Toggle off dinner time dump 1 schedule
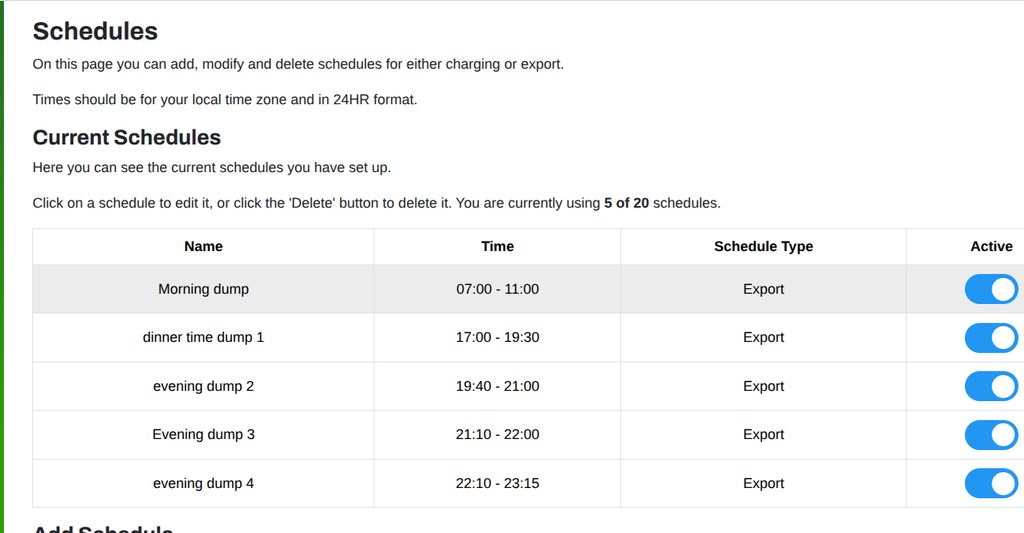 pos(991,338)
